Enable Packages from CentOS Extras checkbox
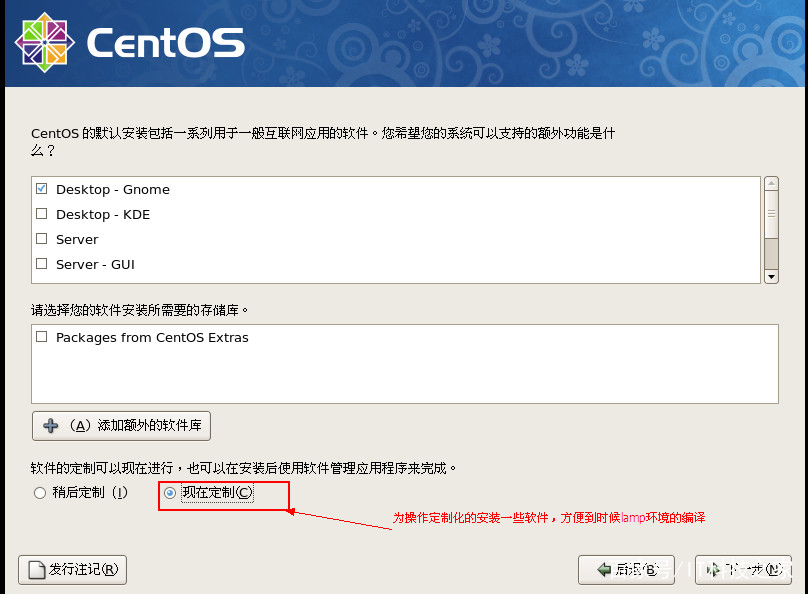Image resolution: width=808 pixels, height=594 pixels. [x=42, y=337]
